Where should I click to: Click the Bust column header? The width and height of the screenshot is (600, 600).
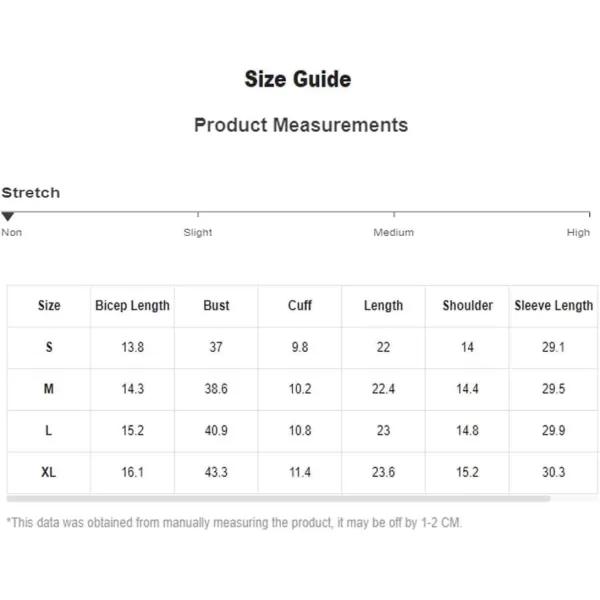pyautogui.click(x=216, y=305)
